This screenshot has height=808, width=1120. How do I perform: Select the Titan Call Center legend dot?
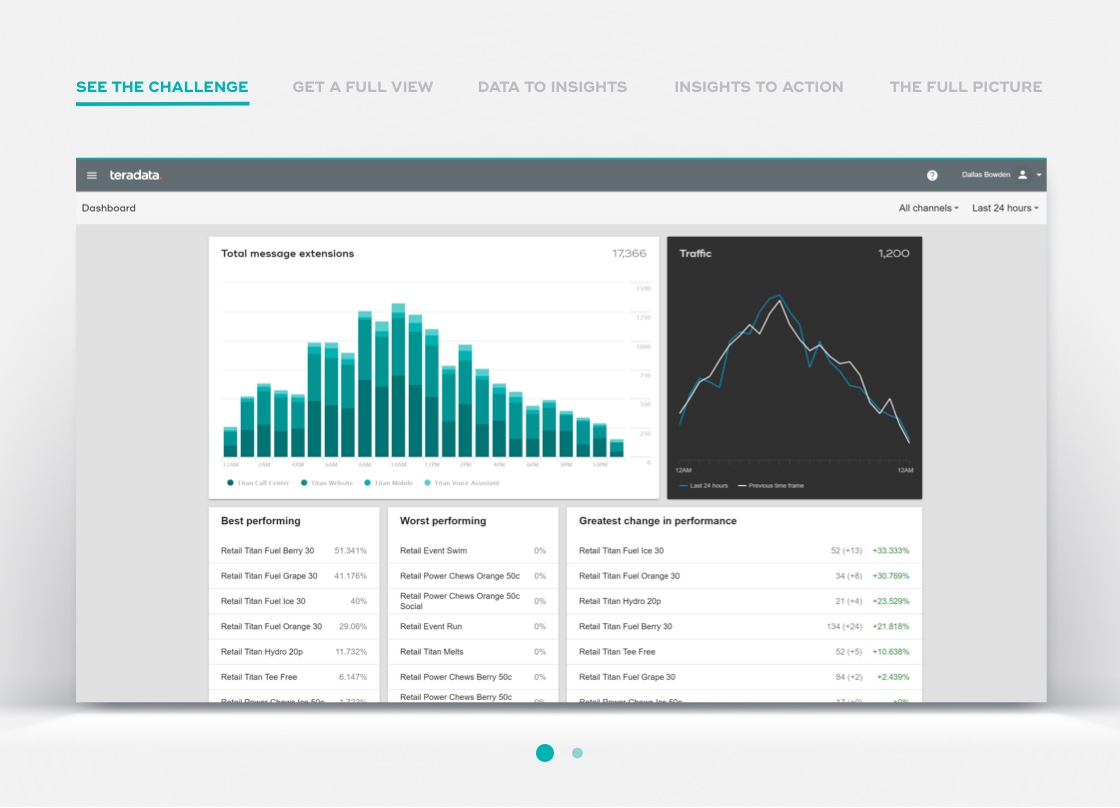(x=230, y=481)
